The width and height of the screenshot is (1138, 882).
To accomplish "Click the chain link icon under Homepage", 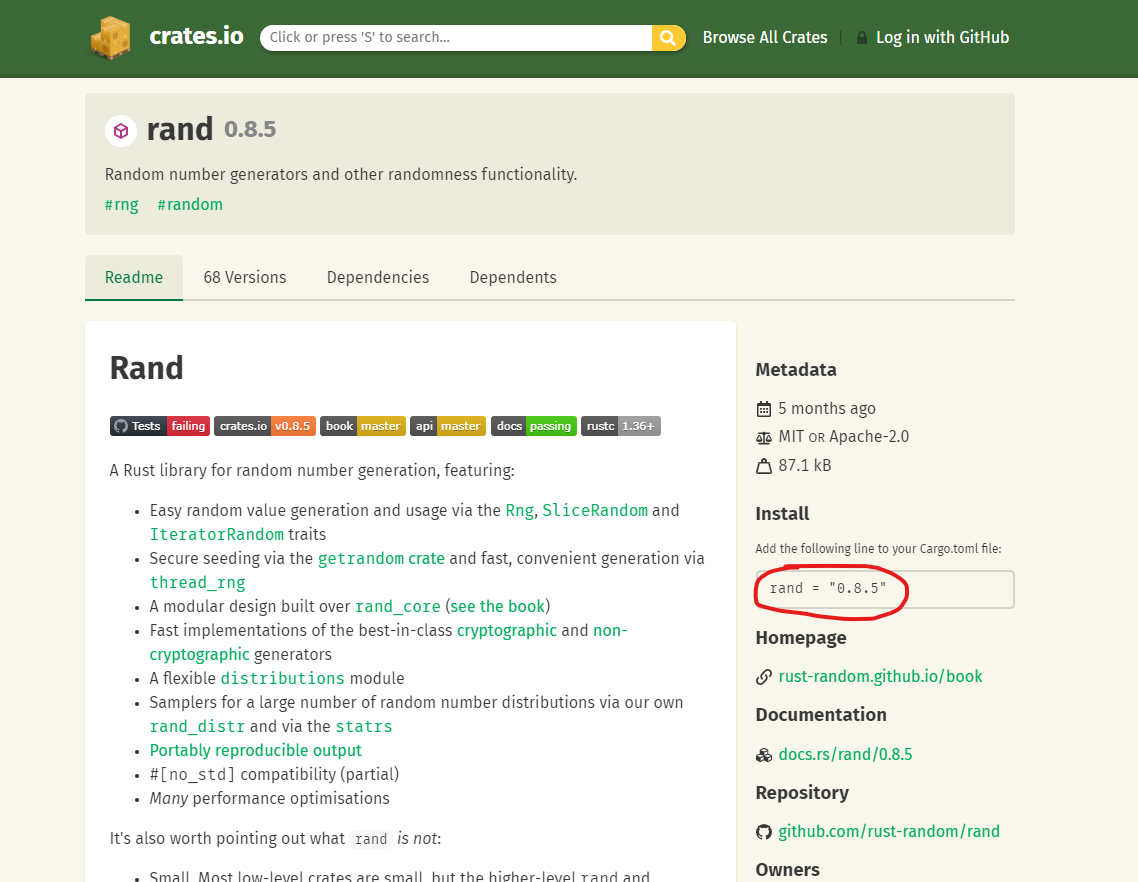I will click(764, 677).
